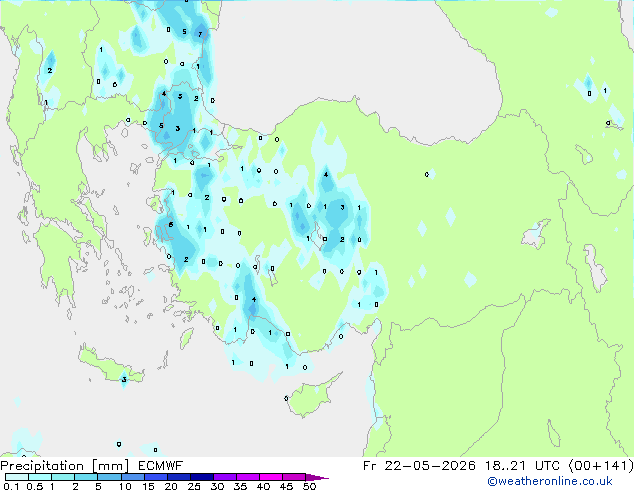Select the 20–25 mm dark blue legend swatch
634x490 pixels.
pyautogui.click(x=179, y=477)
